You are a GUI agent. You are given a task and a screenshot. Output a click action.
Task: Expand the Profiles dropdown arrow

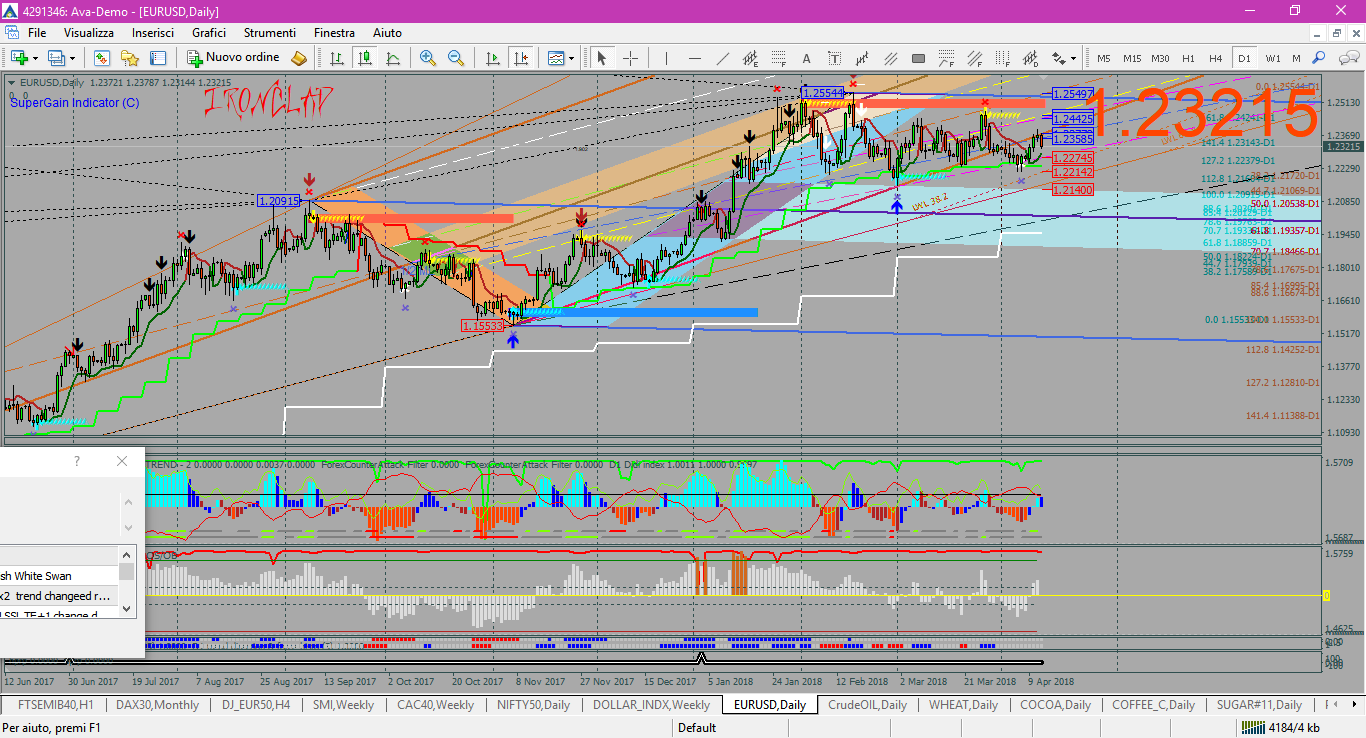tap(74, 58)
